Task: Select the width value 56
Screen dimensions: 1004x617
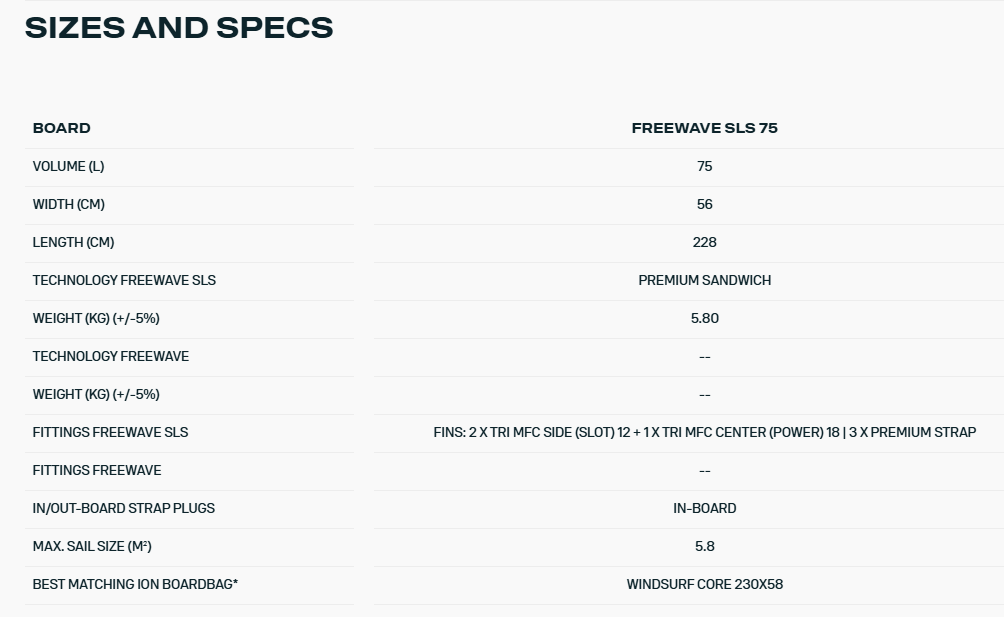Action: tap(704, 204)
